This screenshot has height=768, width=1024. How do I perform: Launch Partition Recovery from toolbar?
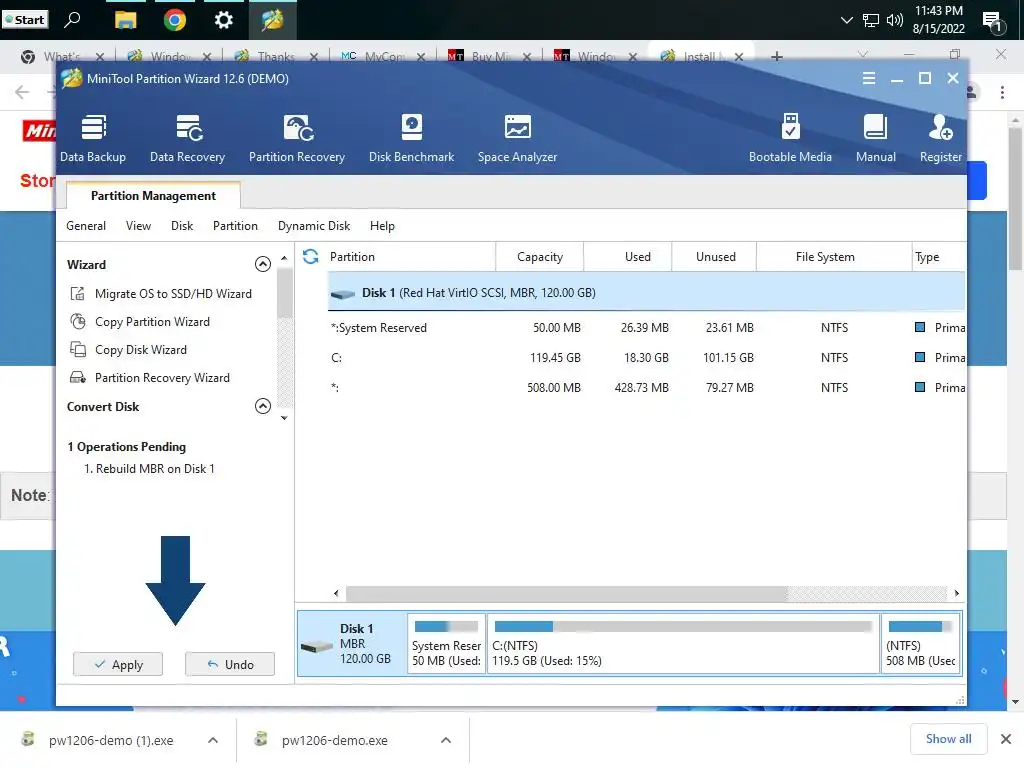(296, 138)
